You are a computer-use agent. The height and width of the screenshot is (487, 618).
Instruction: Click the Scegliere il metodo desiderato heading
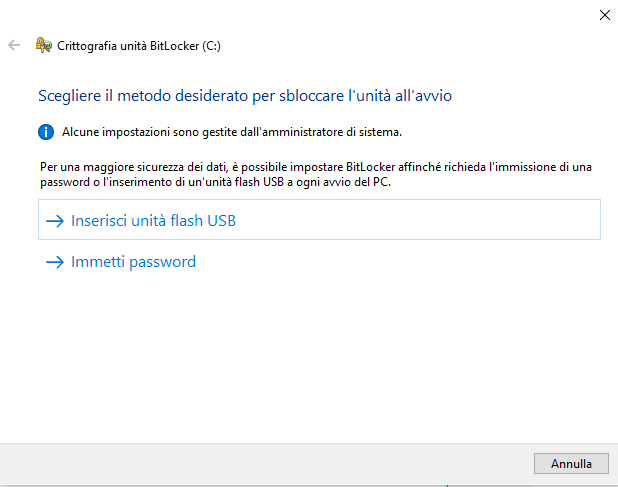(x=245, y=96)
